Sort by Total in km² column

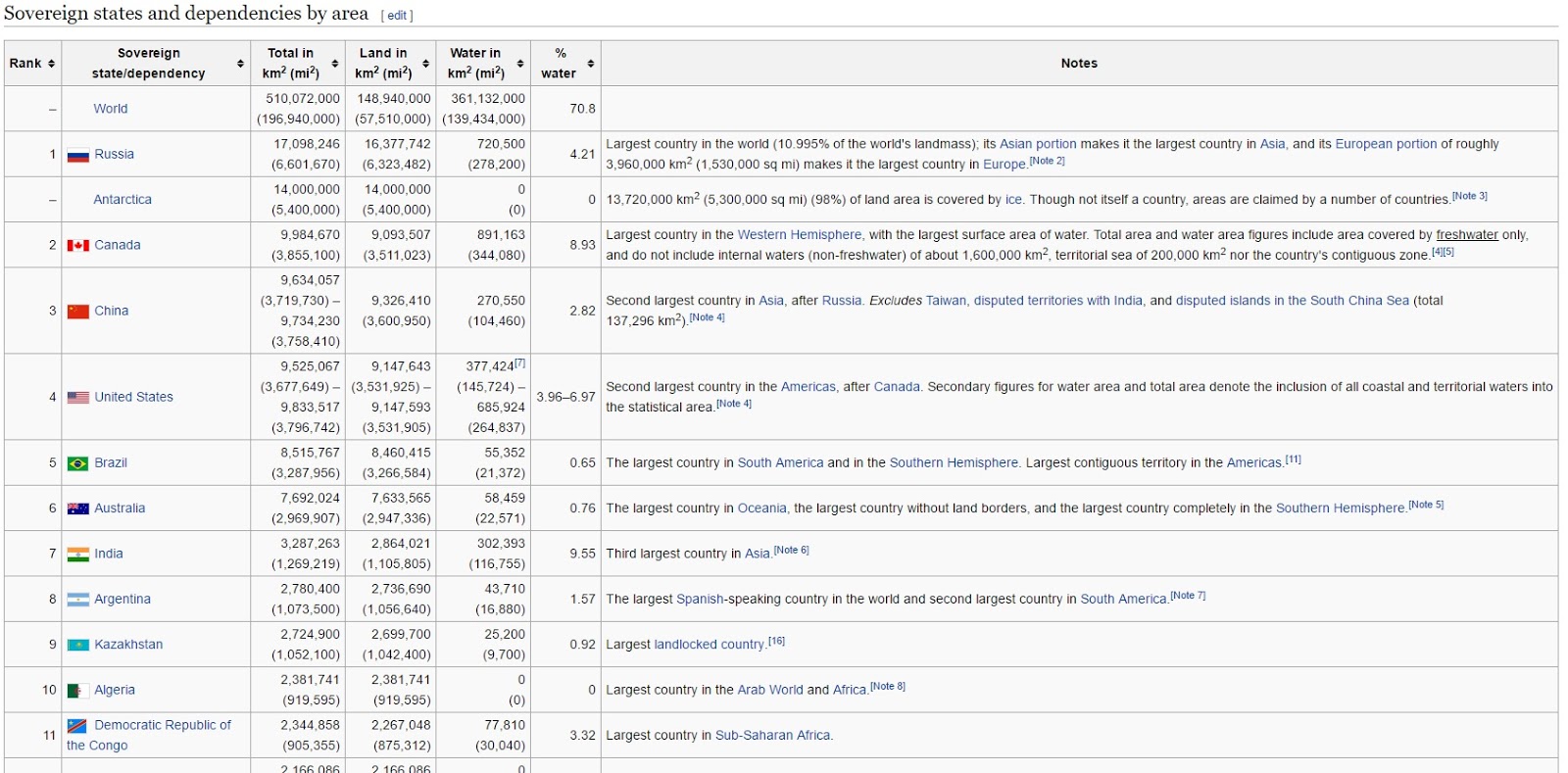[x=335, y=64]
